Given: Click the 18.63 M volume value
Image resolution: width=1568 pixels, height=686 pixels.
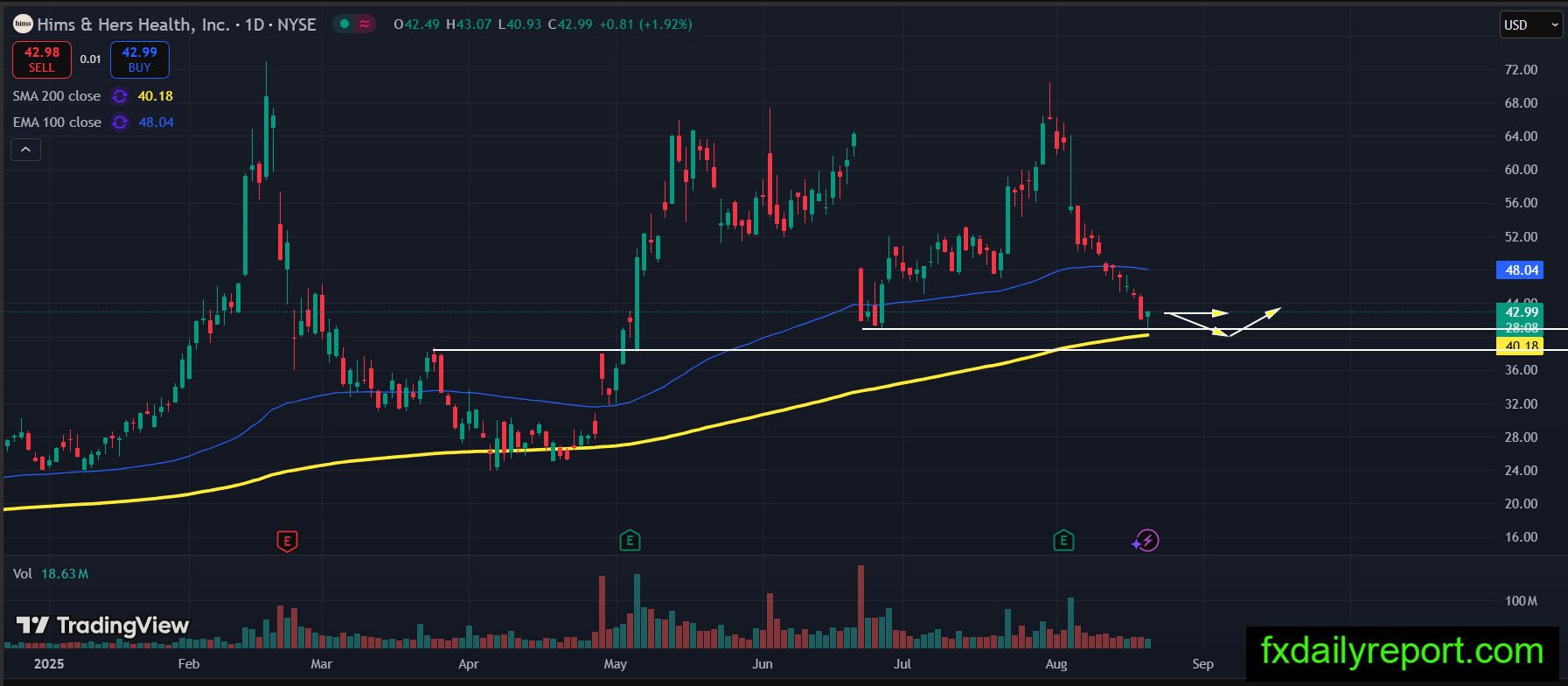Looking at the screenshot, I should [x=65, y=574].
